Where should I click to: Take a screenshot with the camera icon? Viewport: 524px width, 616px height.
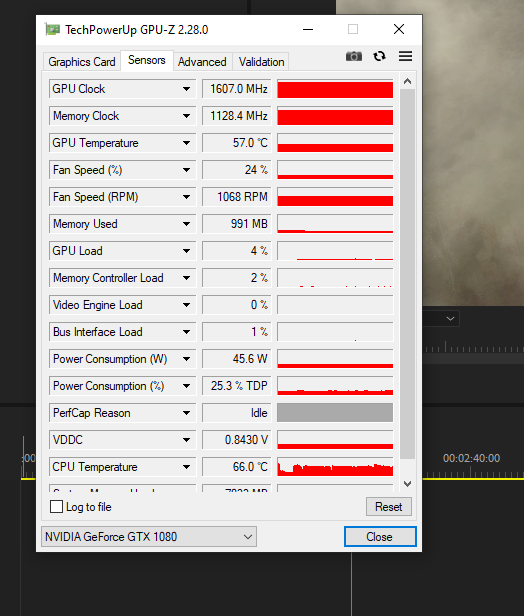(x=354, y=57)
